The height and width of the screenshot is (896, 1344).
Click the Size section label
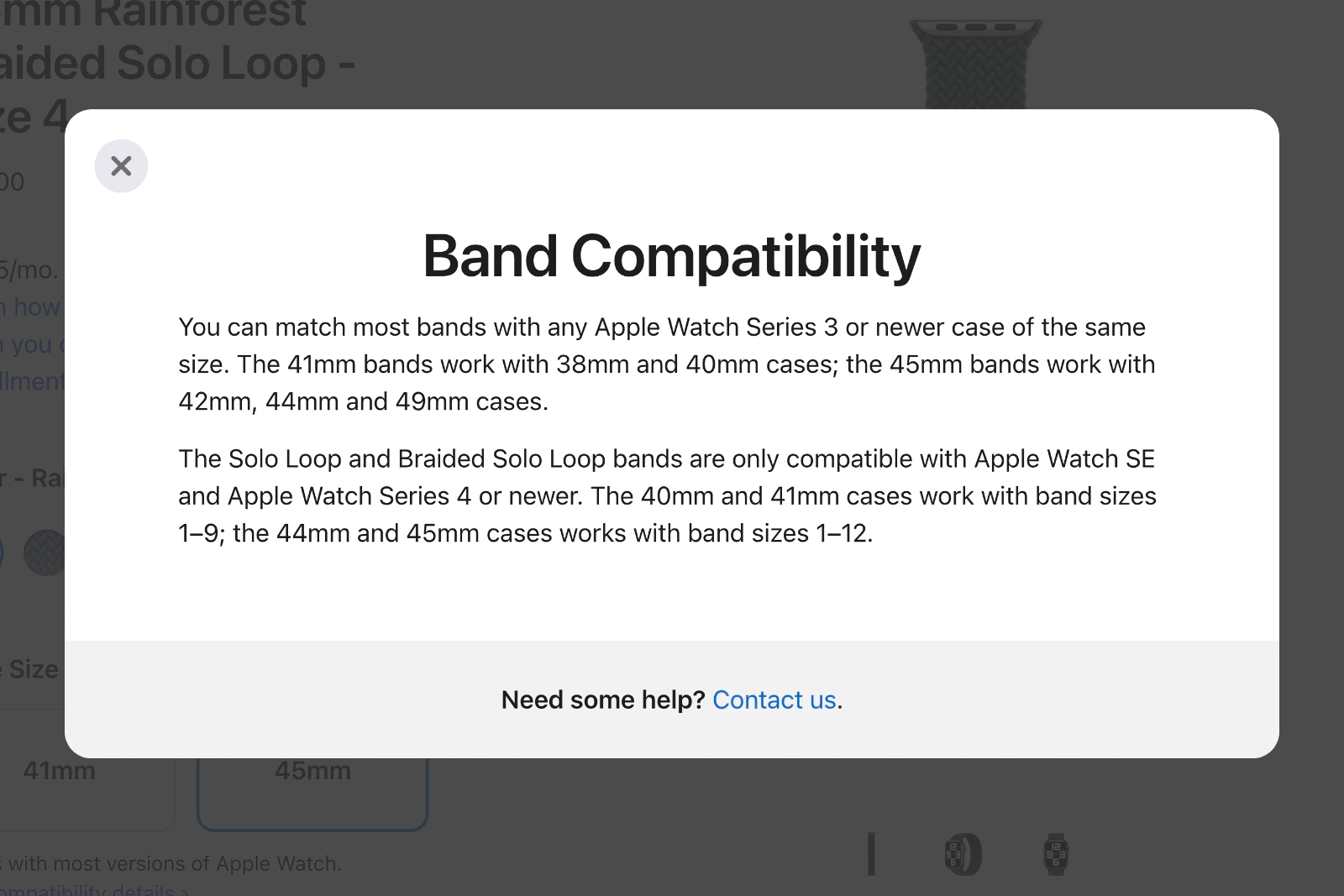[30, 669]
